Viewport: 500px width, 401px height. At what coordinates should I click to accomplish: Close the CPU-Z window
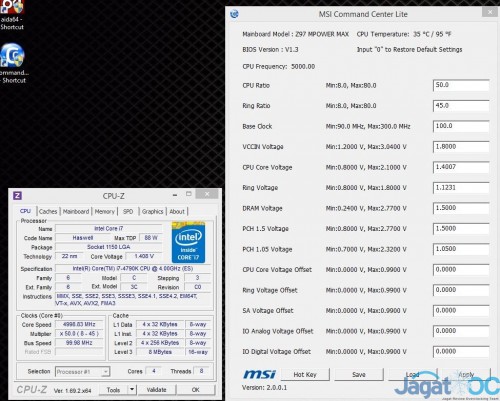pyautogui.click(x=207, y=194)
